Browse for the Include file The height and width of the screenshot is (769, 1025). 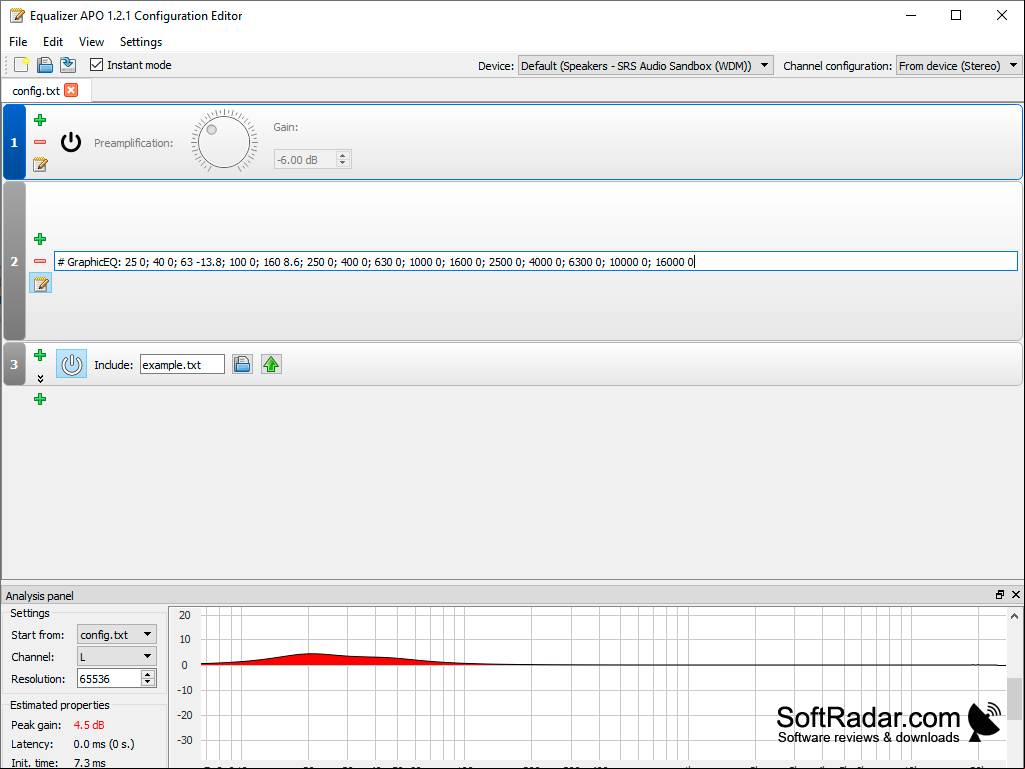pos(242,364)
